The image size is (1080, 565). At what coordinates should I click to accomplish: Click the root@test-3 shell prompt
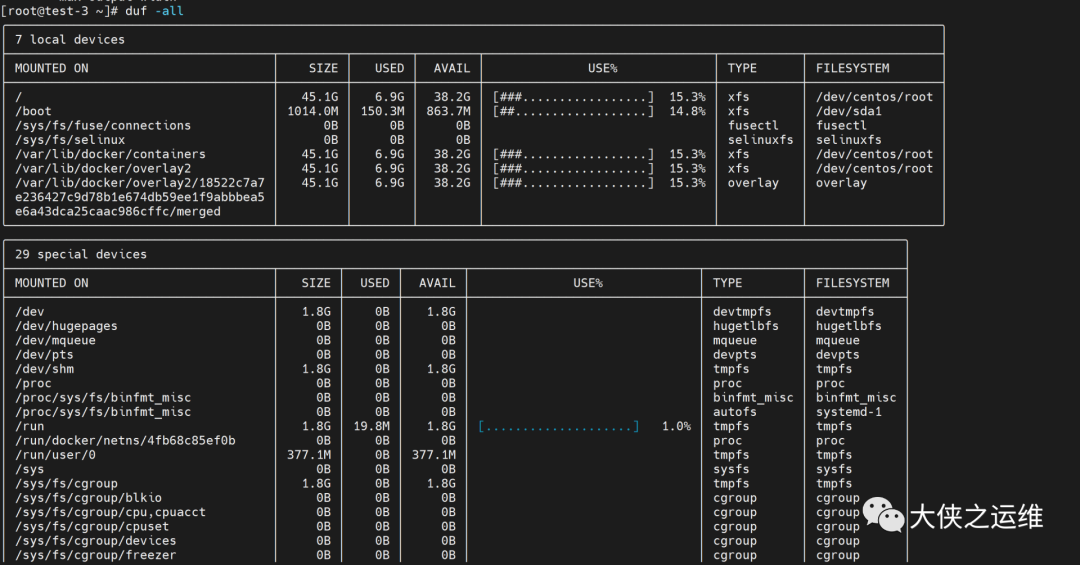(59, 11)
